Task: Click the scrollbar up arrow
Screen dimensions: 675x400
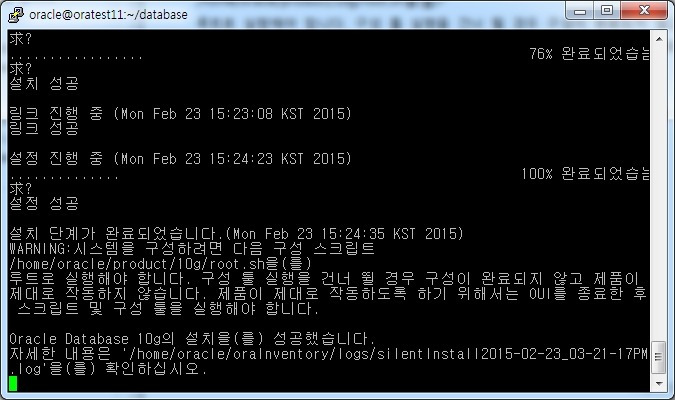Action: click(x=659, y=38)
